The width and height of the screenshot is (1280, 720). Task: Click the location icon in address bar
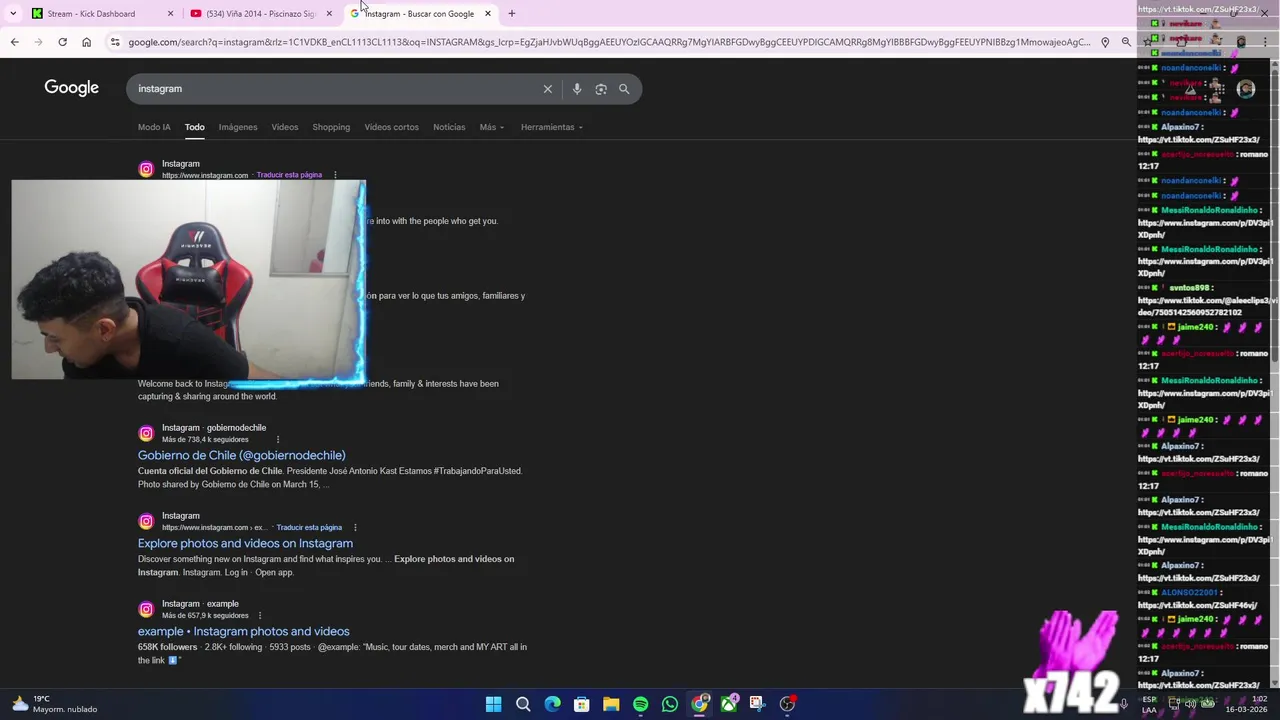click(1105, 42)
